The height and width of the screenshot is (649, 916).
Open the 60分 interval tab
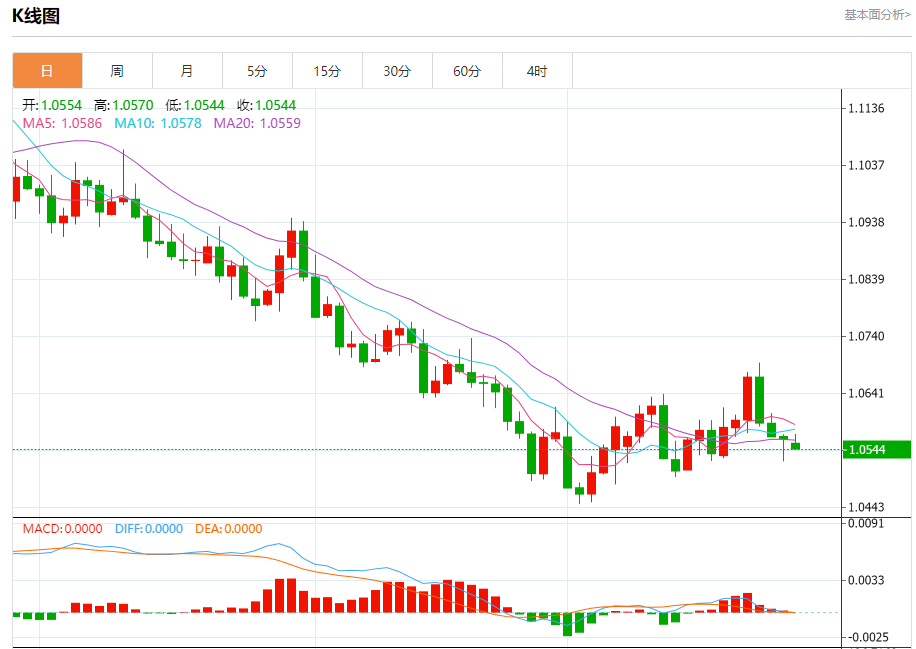pyautogui.click(x=468, y=71)
